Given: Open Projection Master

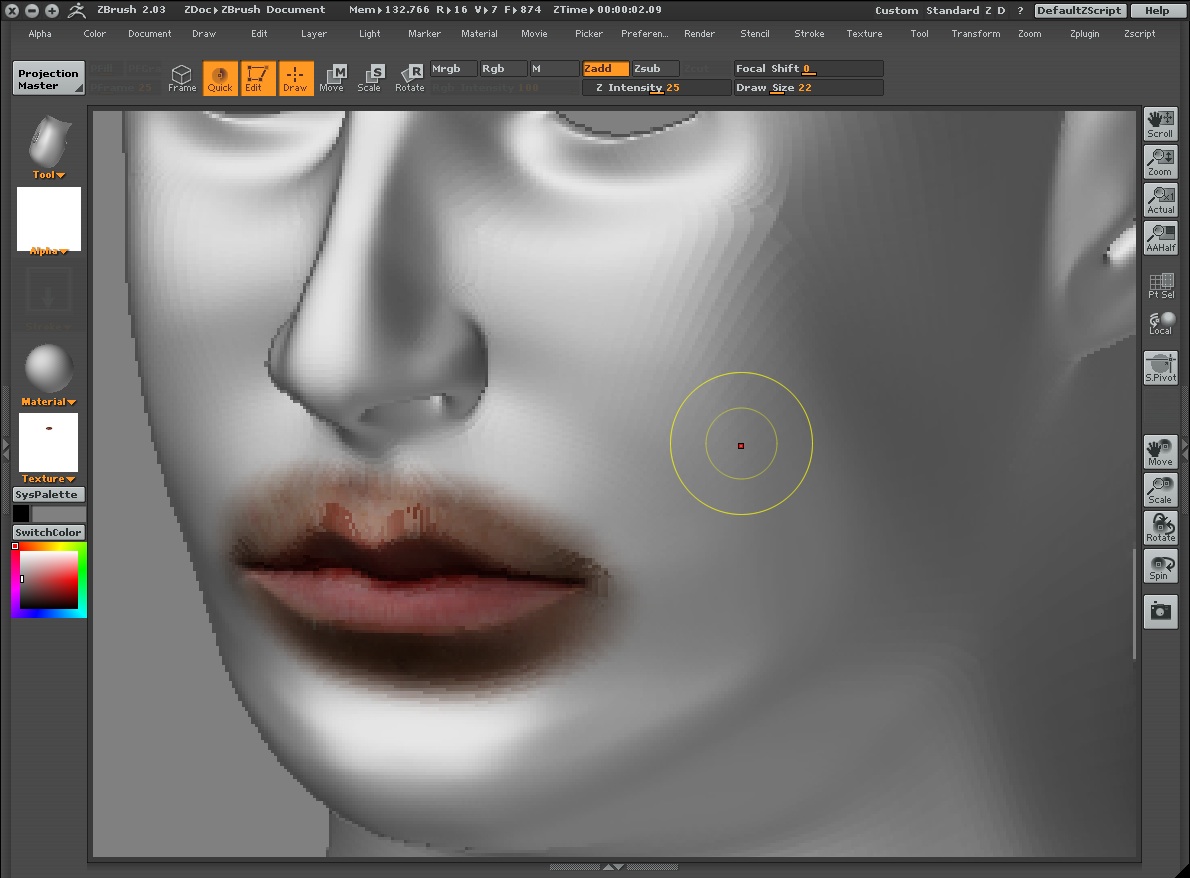Looking at the screenshot, I should coord(47,76).
